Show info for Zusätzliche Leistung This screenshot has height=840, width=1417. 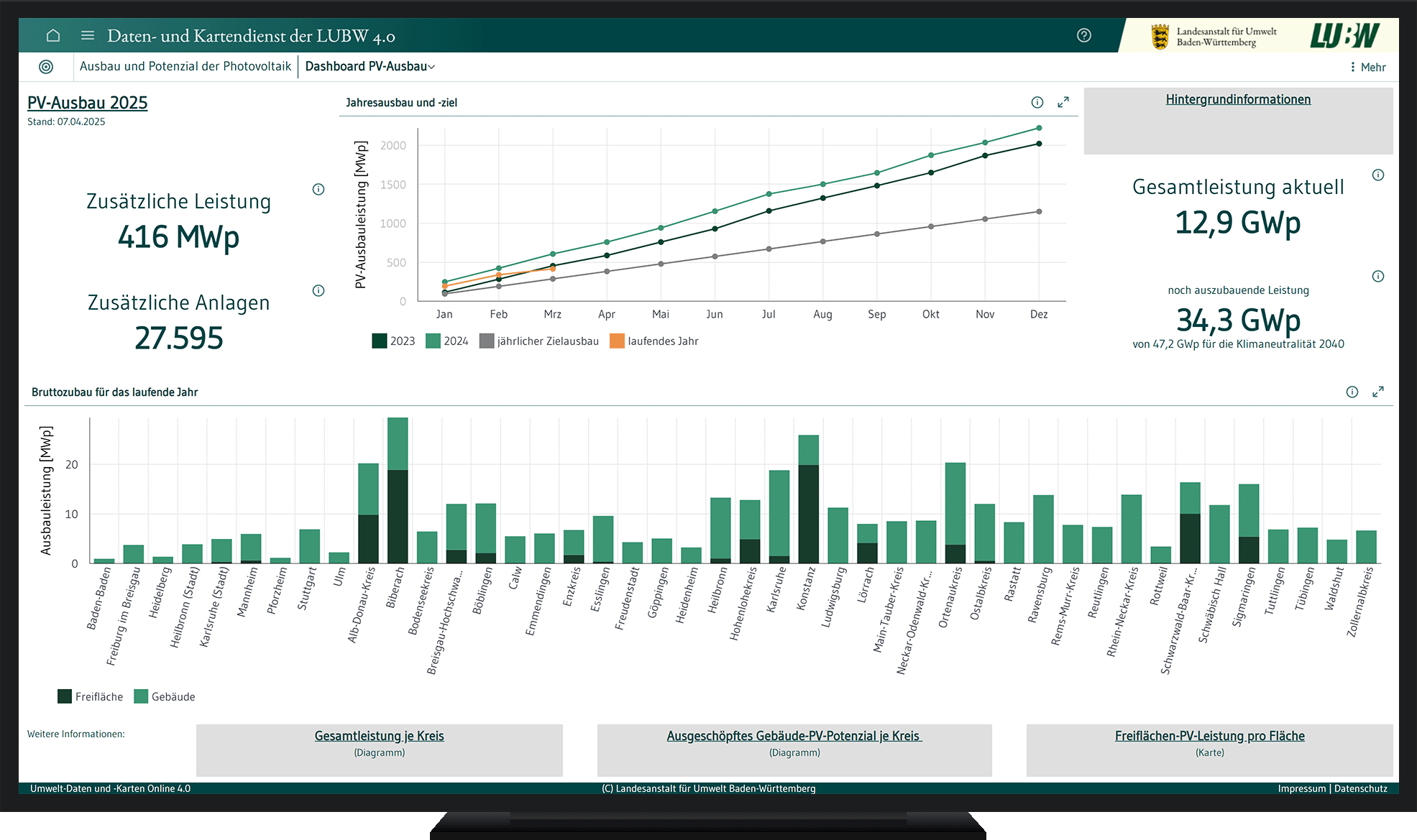(x=318, y=190)
